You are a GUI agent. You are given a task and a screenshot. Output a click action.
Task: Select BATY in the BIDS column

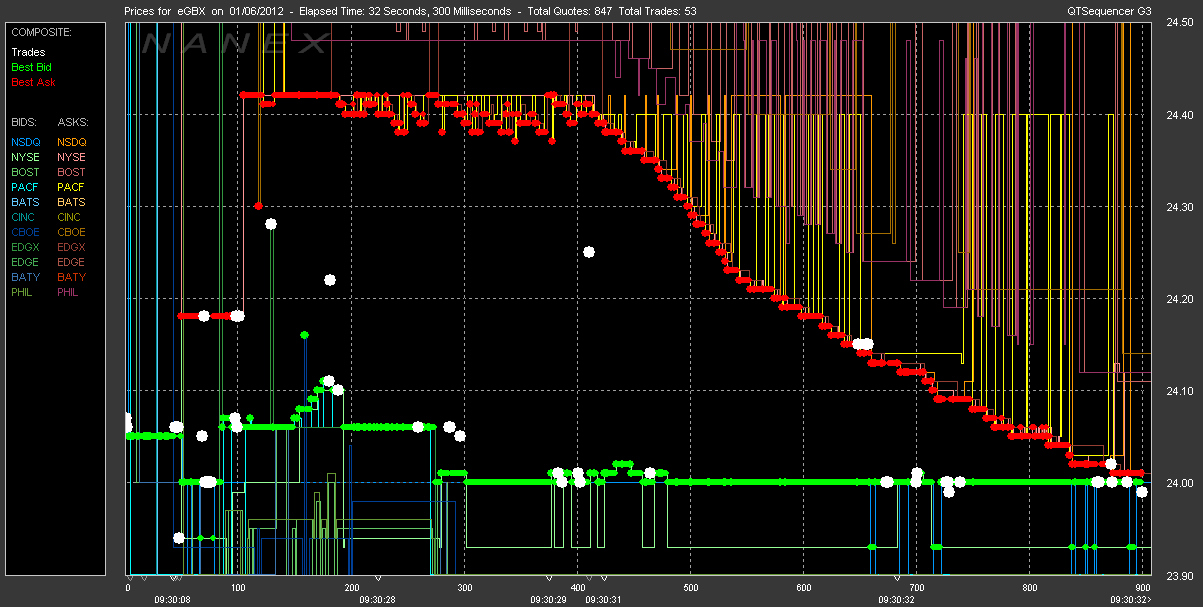click(x=26, y=277)
